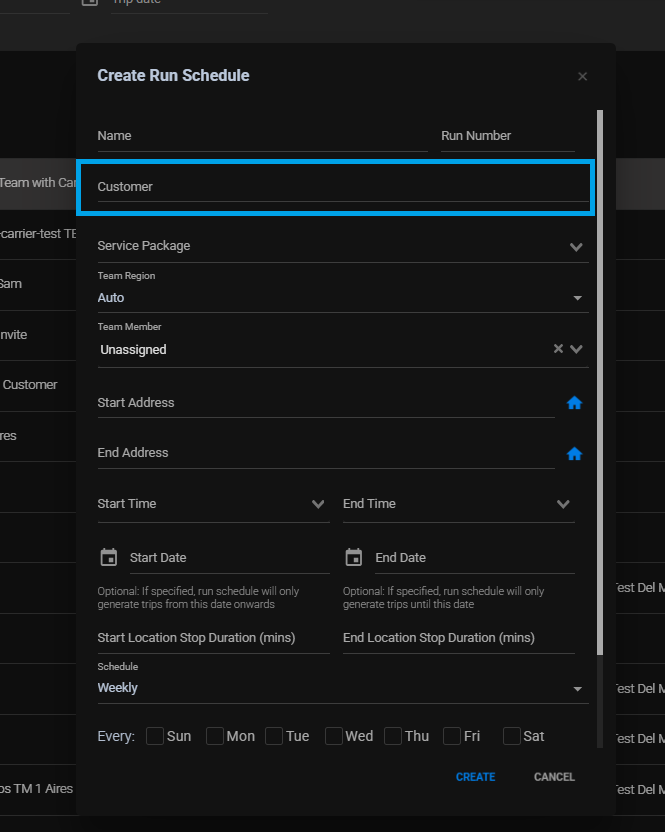Screen dimensions: 665x832
Task: Close the Create Run Schedule dialog
Action: point(582,77)
